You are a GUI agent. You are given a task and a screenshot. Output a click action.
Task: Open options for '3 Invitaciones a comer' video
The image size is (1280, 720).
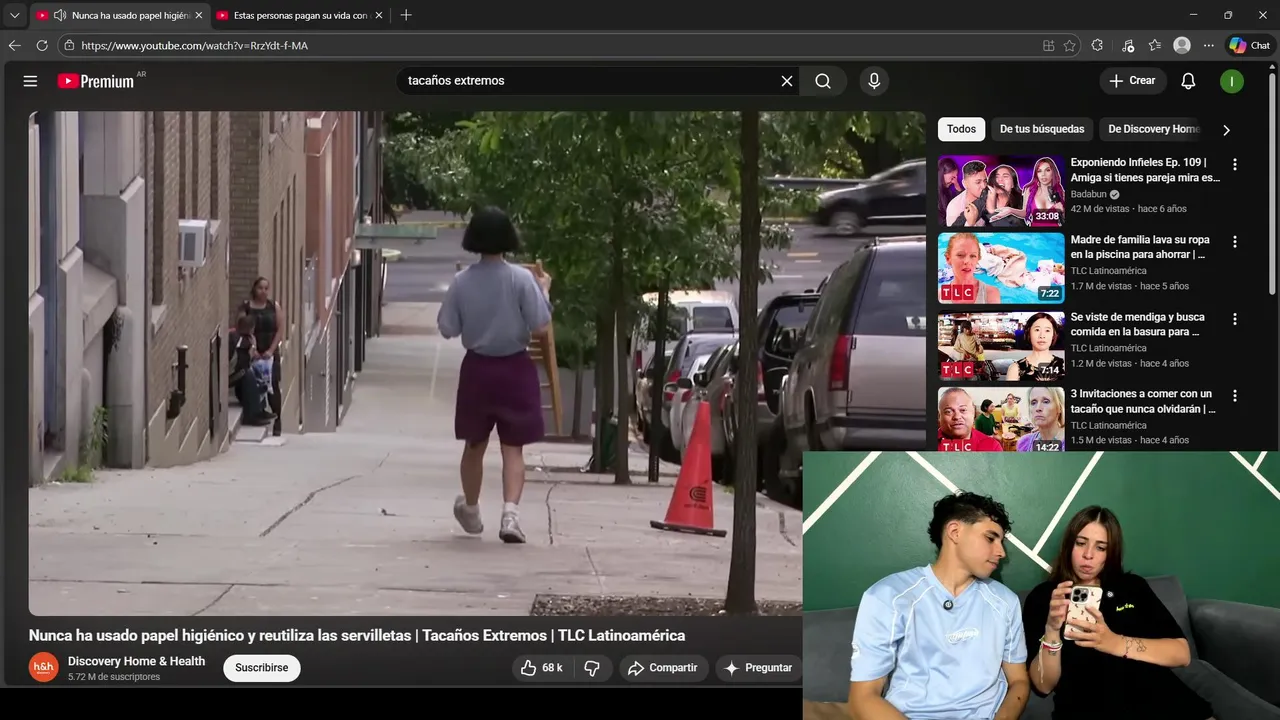[1235, 396]
